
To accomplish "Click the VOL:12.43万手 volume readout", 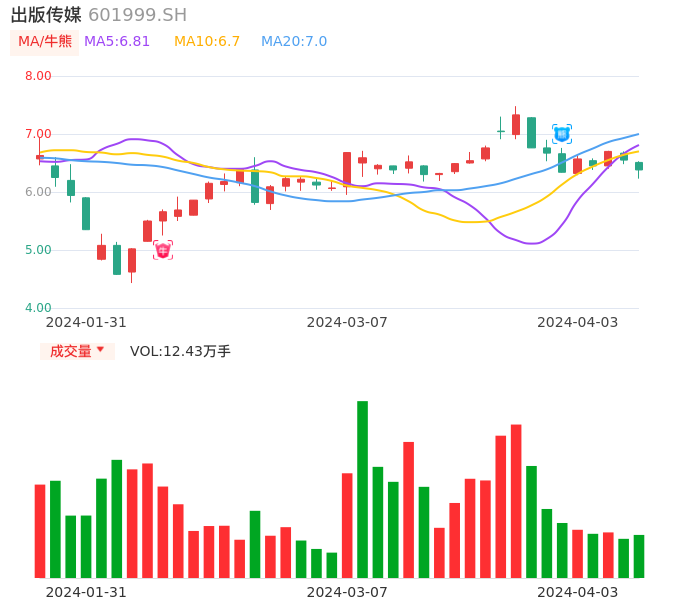I will 180,351.
